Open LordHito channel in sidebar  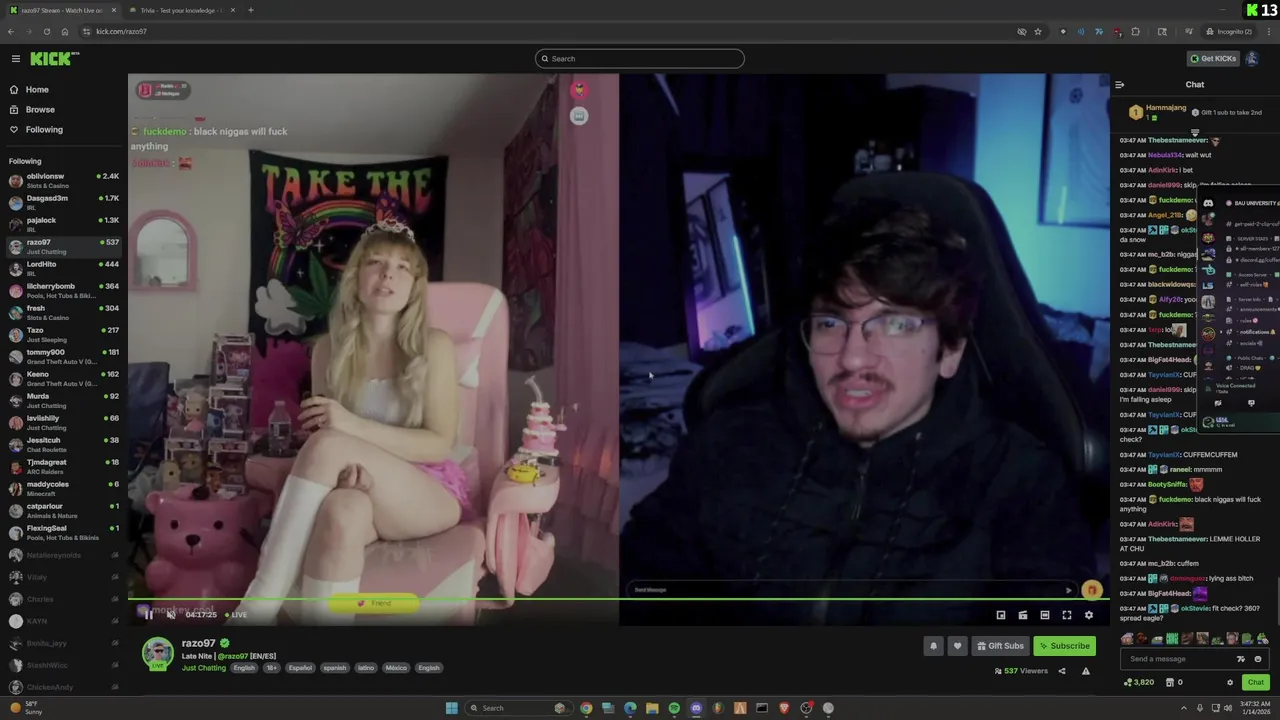click(64, 268)
